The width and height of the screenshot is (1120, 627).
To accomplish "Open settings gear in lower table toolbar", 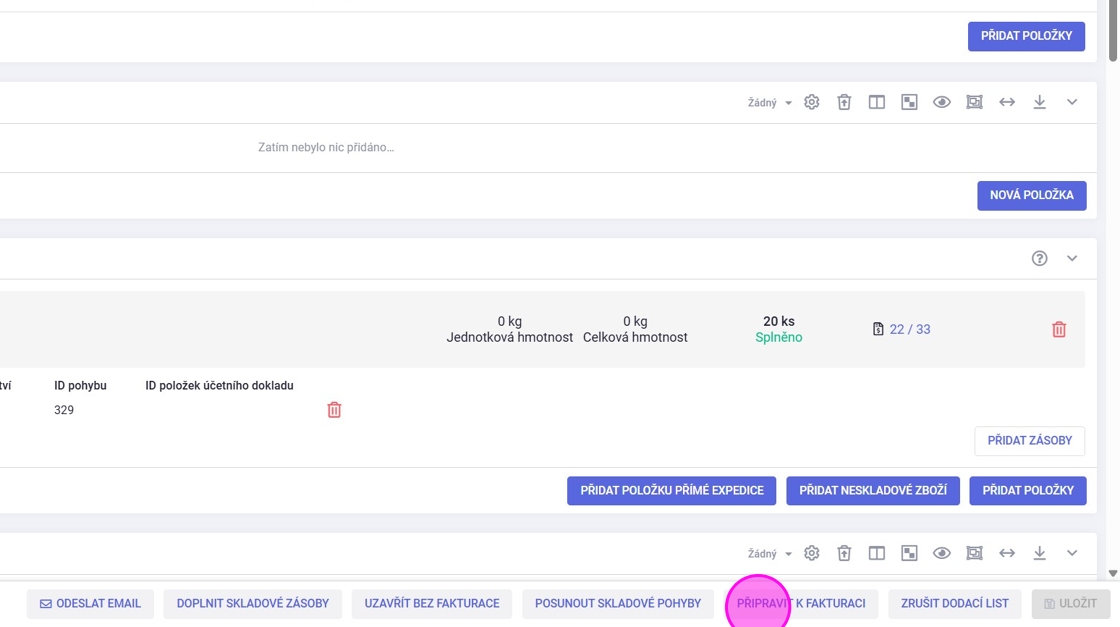I will point(811,553).
